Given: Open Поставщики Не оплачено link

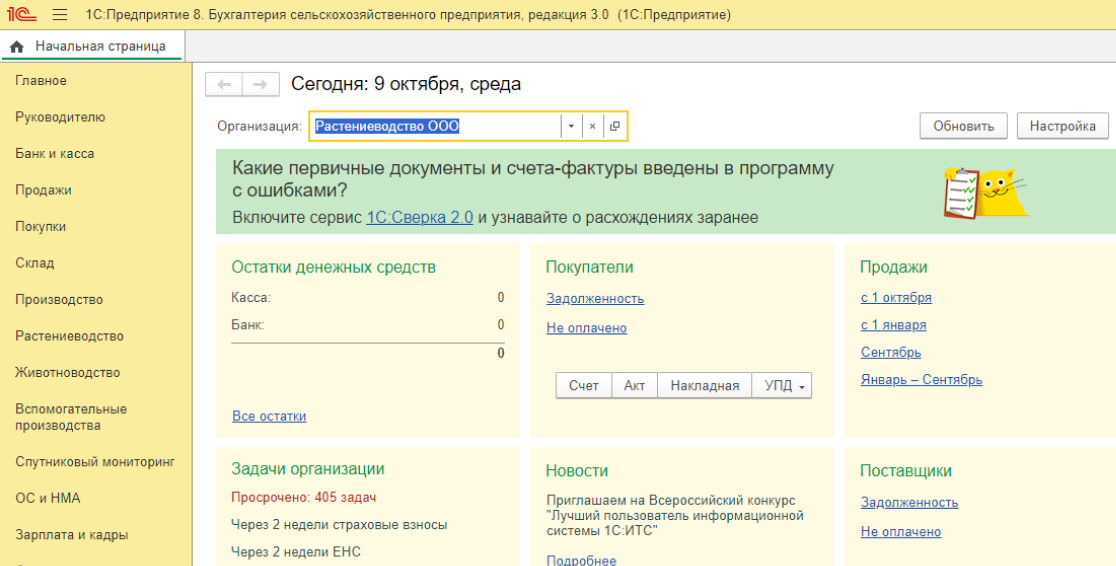Looking at the screenshot, I should [x=900, y=532].
